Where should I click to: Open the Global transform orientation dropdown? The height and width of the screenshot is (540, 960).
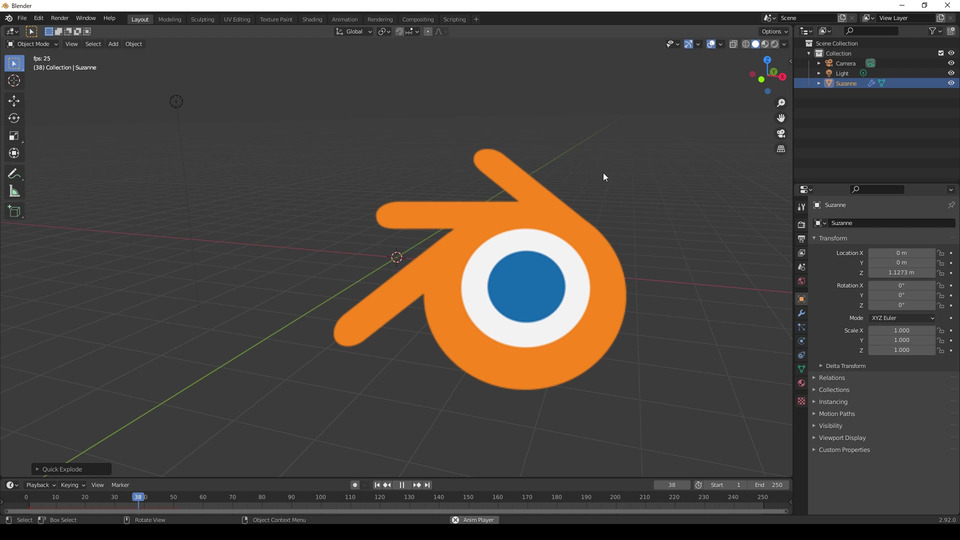[353, 32]
